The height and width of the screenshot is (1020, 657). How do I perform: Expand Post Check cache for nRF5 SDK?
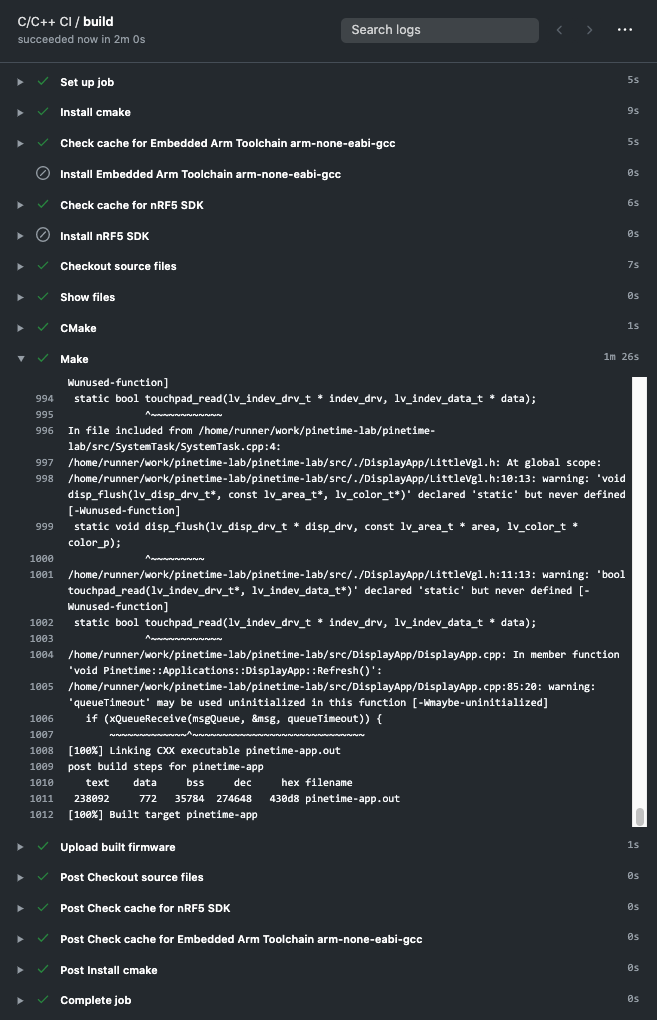click(20, 908)
